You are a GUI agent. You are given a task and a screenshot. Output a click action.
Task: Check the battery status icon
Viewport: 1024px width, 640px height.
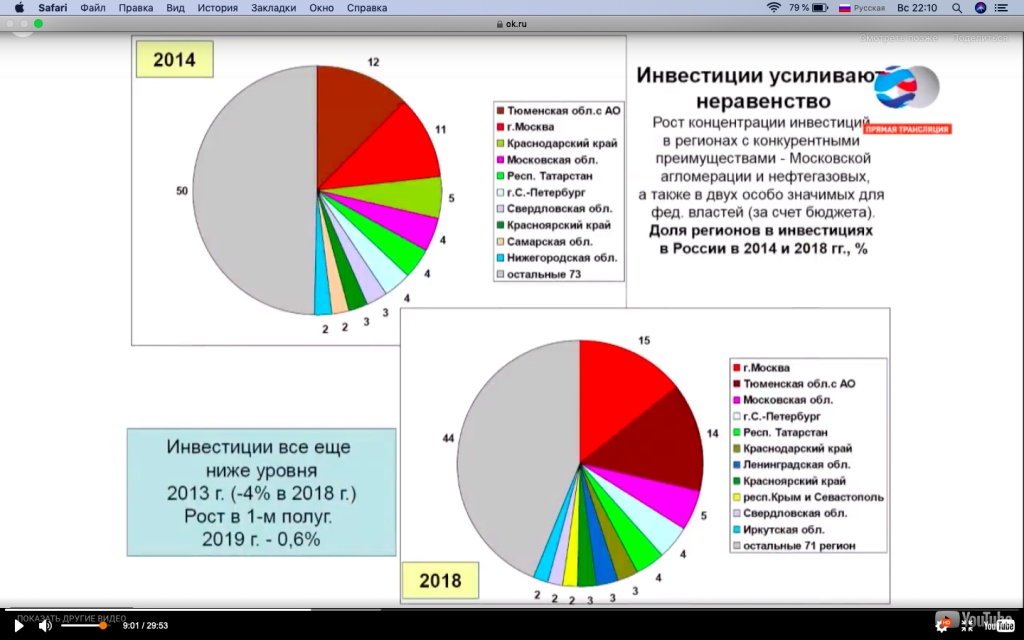[820, 7]
